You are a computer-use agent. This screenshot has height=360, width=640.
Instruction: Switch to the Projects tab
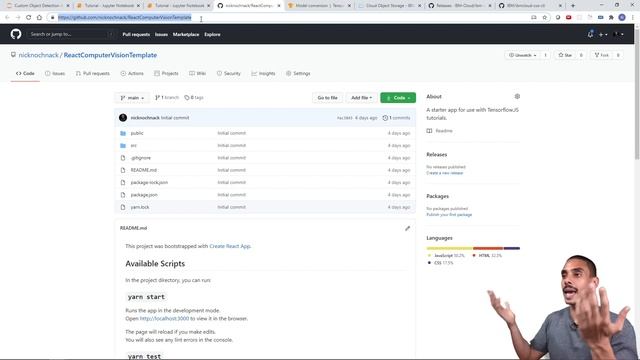166,73
